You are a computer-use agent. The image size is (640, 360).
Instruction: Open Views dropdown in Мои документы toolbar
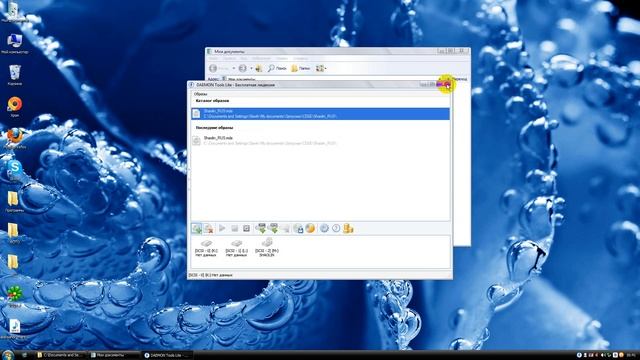click(321, 69)
